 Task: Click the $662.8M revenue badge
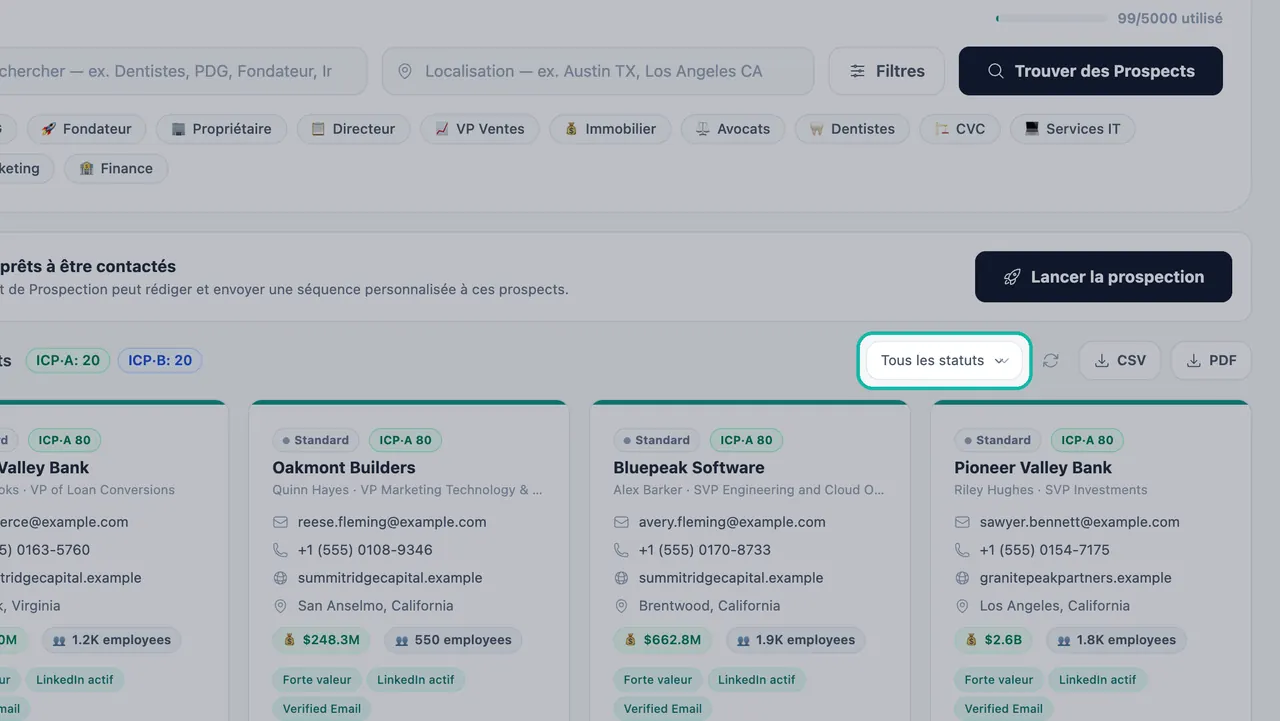pyautogui.click(x=663, y=640)
